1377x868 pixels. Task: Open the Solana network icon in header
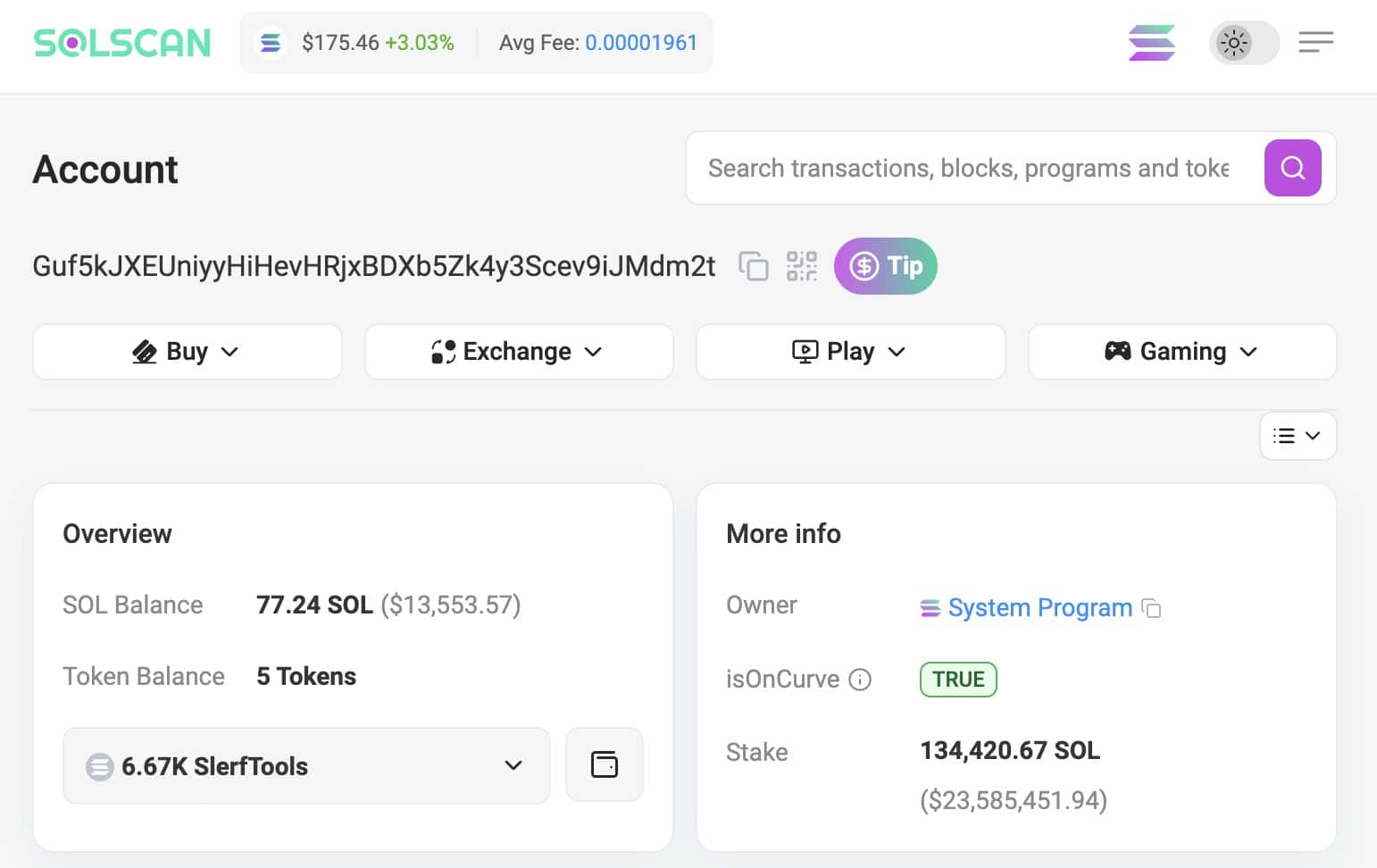point(1151,43)
